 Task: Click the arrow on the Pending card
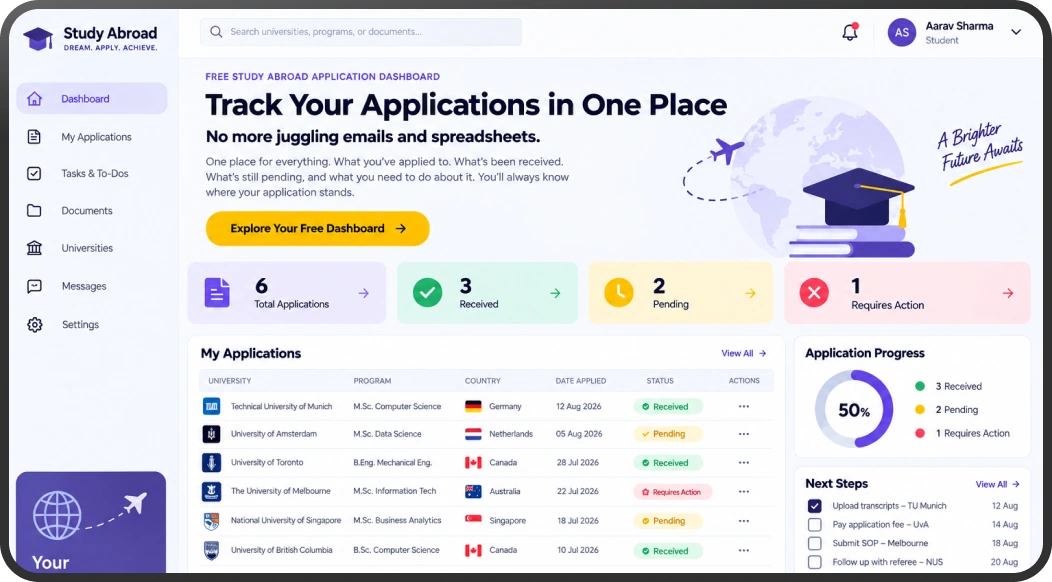click(x=750, y=293)
